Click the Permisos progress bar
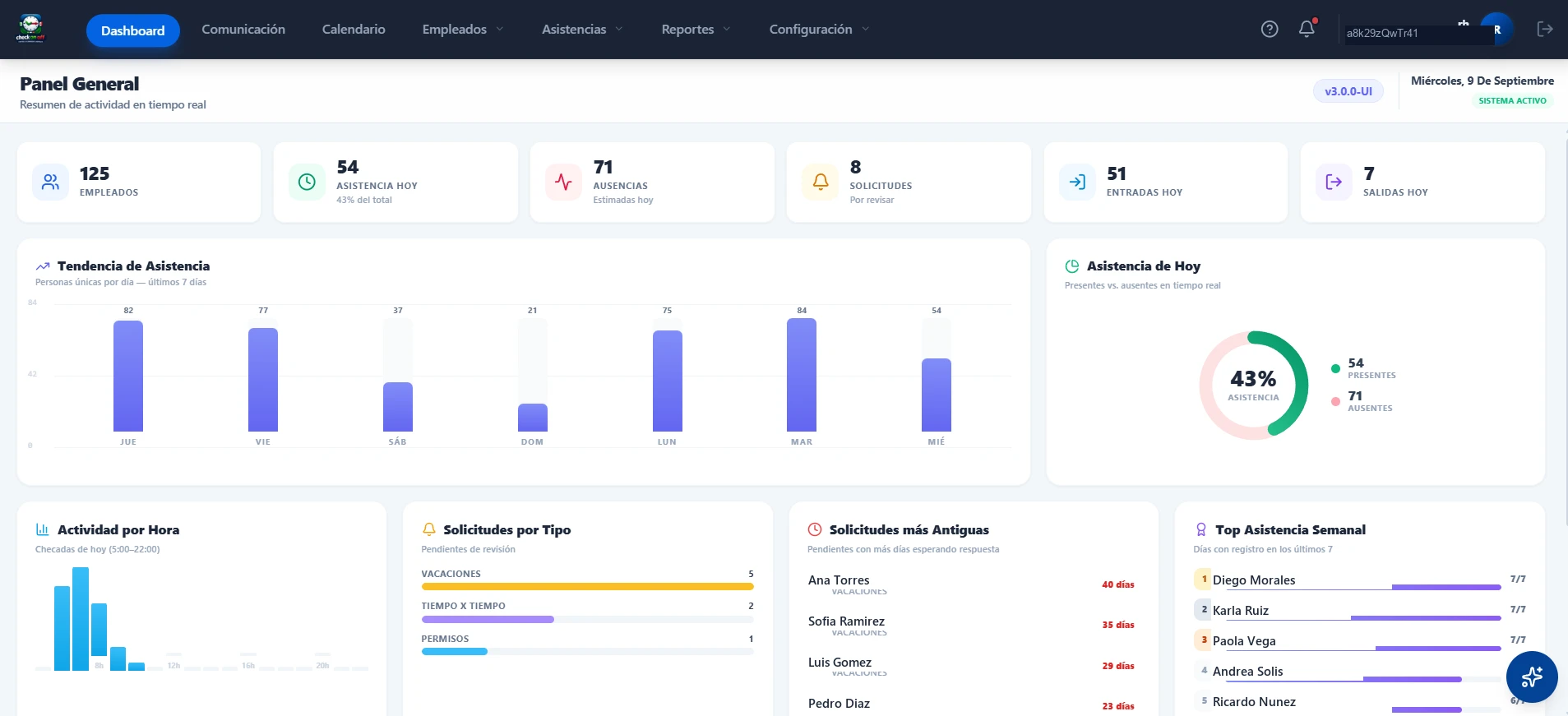Image resolution: width=1568 pixels, height=716 pixels. coord(587,652)
